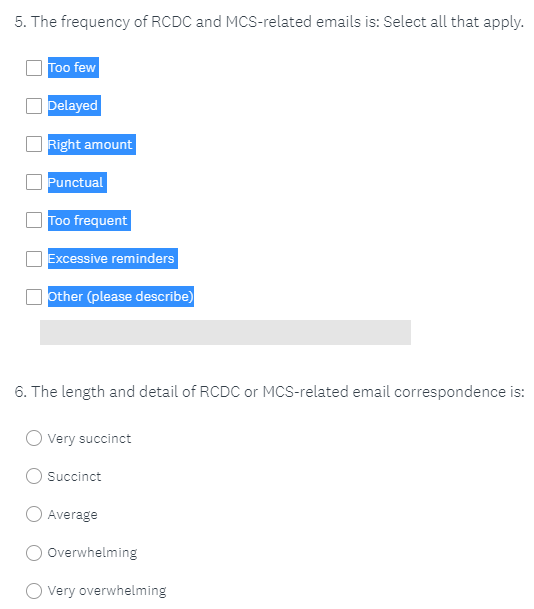Click the 'Excessive reminders' label text
The width and height of the screenshot is (534, 609).
point(113,259)
